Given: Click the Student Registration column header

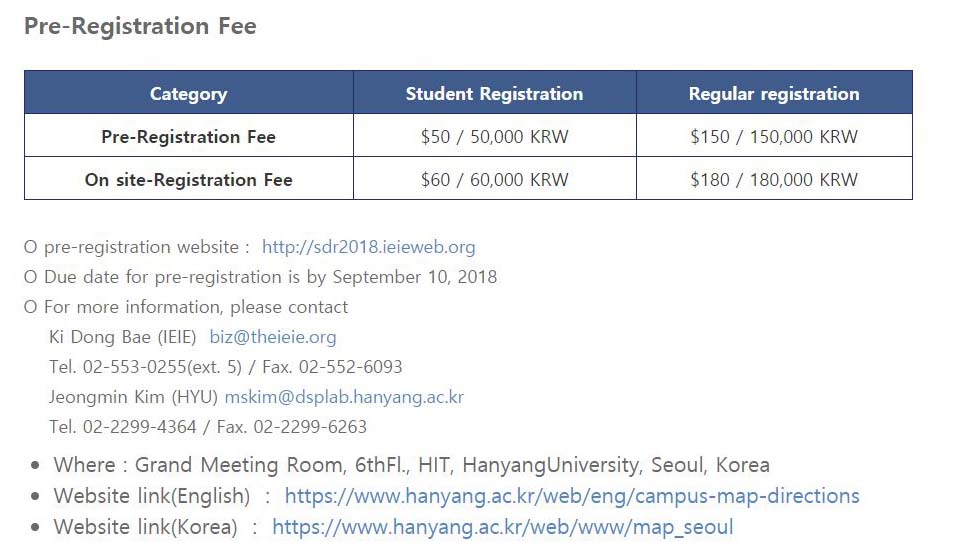Looking at the screenshot, I should pyautogui.click(x=494, y=94).
